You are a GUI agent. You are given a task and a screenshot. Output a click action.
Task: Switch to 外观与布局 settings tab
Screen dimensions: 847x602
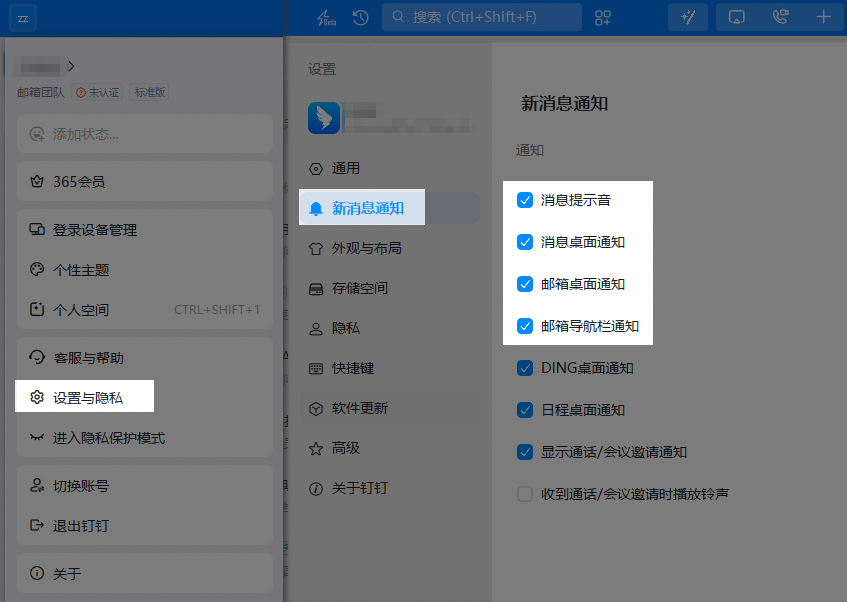coord(366,248)
